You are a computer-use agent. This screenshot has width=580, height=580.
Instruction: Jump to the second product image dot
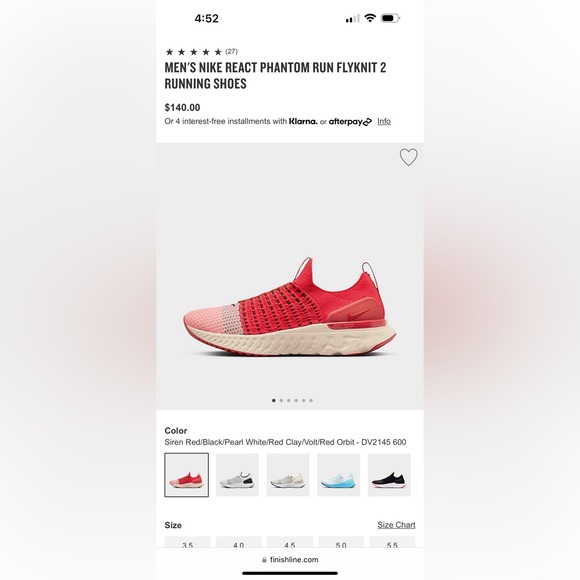[281, 400]
